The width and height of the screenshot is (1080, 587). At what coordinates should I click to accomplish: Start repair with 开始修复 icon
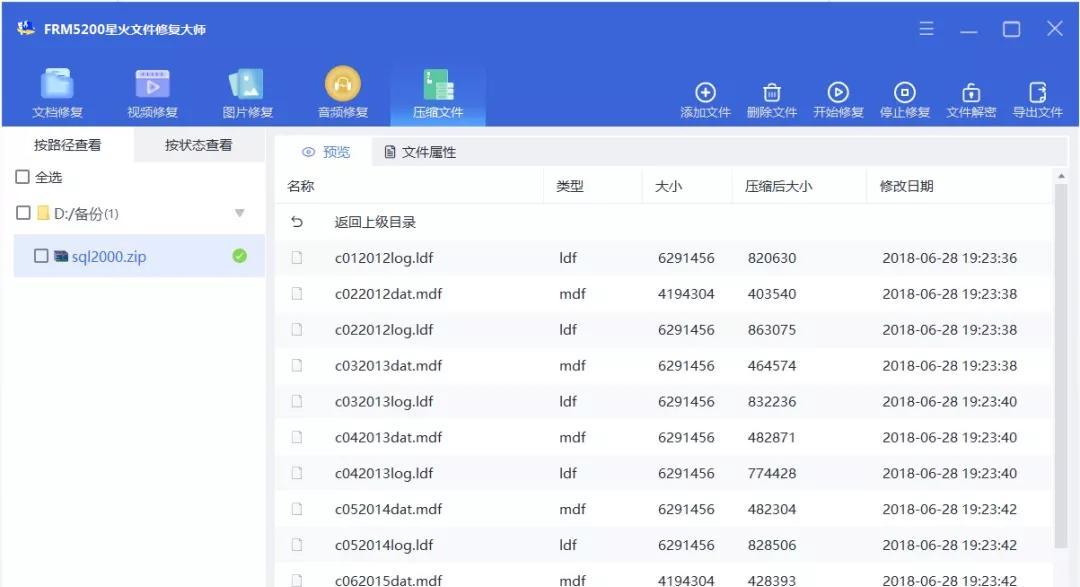[x=838, y=92]
